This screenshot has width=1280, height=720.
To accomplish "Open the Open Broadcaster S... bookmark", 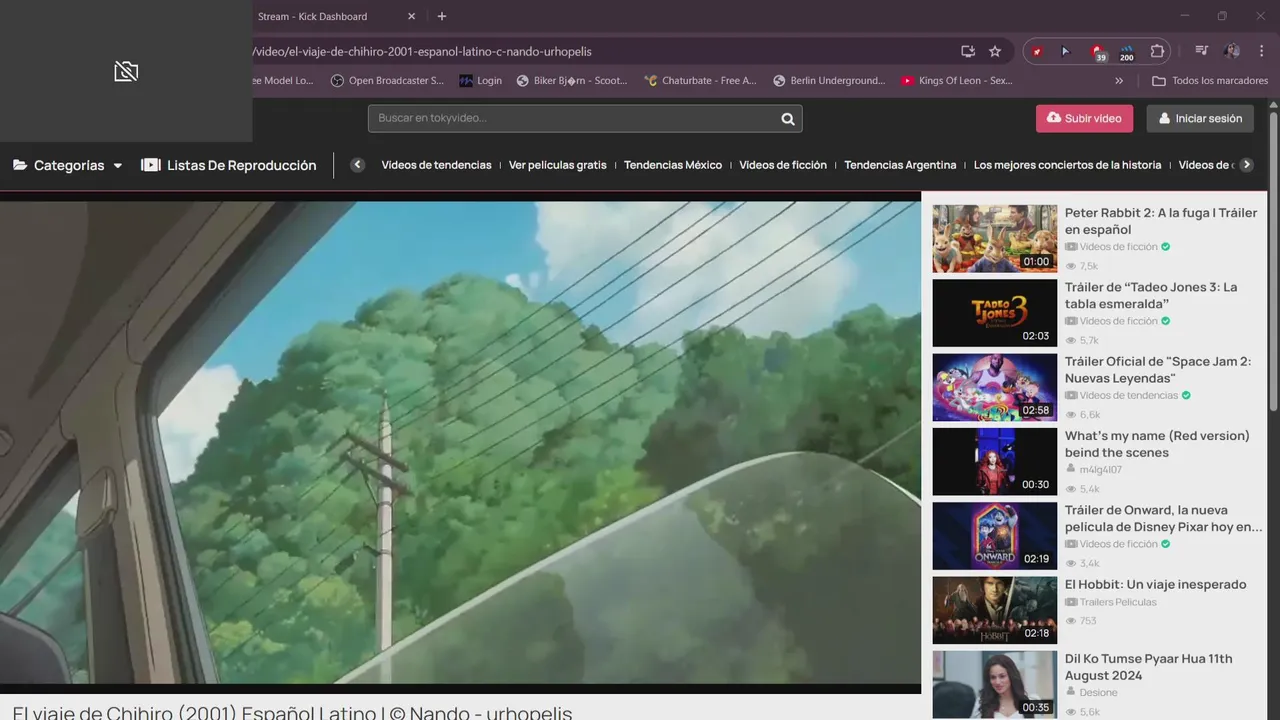I will (388, 81).
